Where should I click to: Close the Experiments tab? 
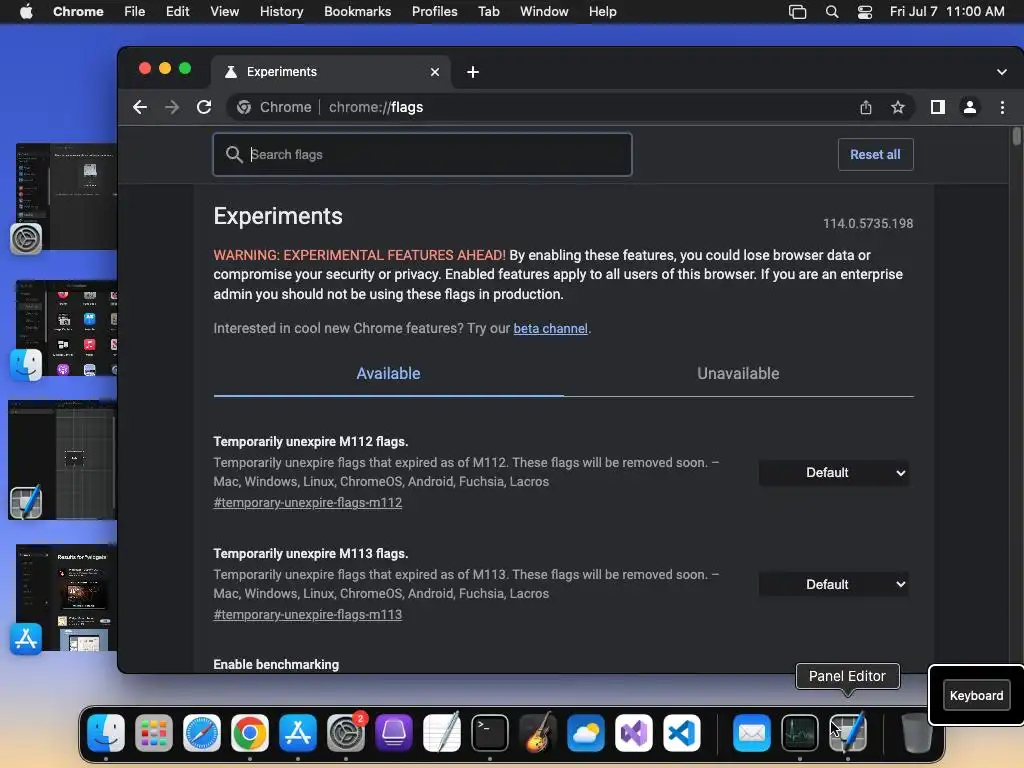tap(435, 72)
